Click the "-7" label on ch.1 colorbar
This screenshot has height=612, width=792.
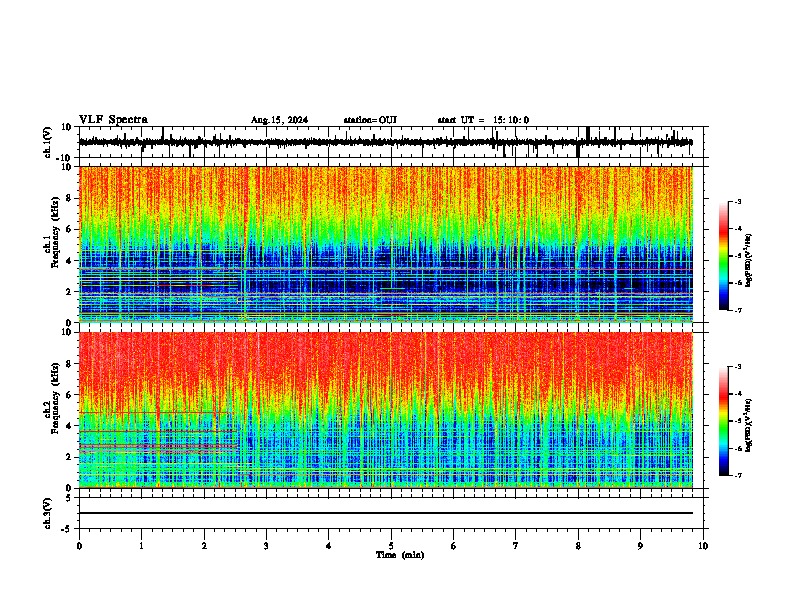[737, 310]
